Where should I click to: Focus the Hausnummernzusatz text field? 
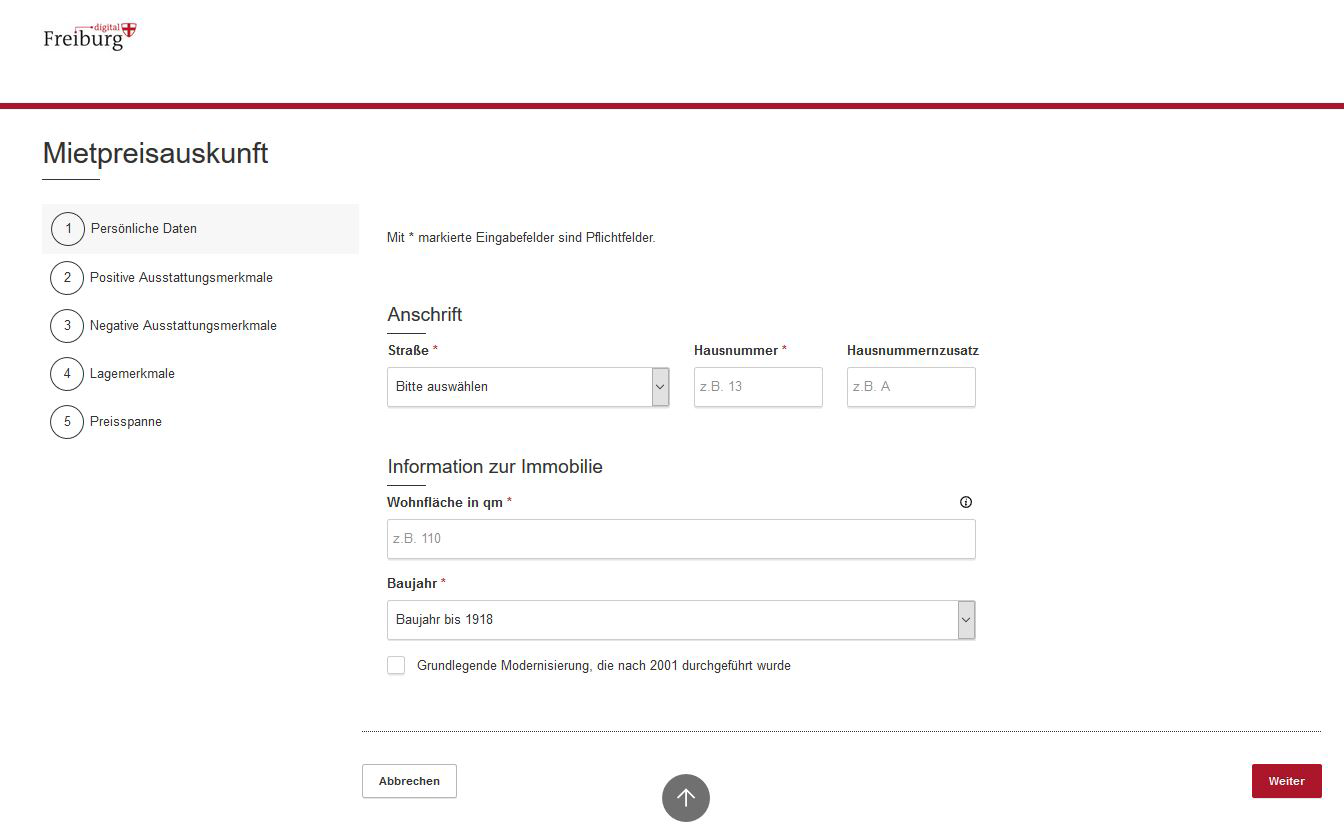[910, 387]
